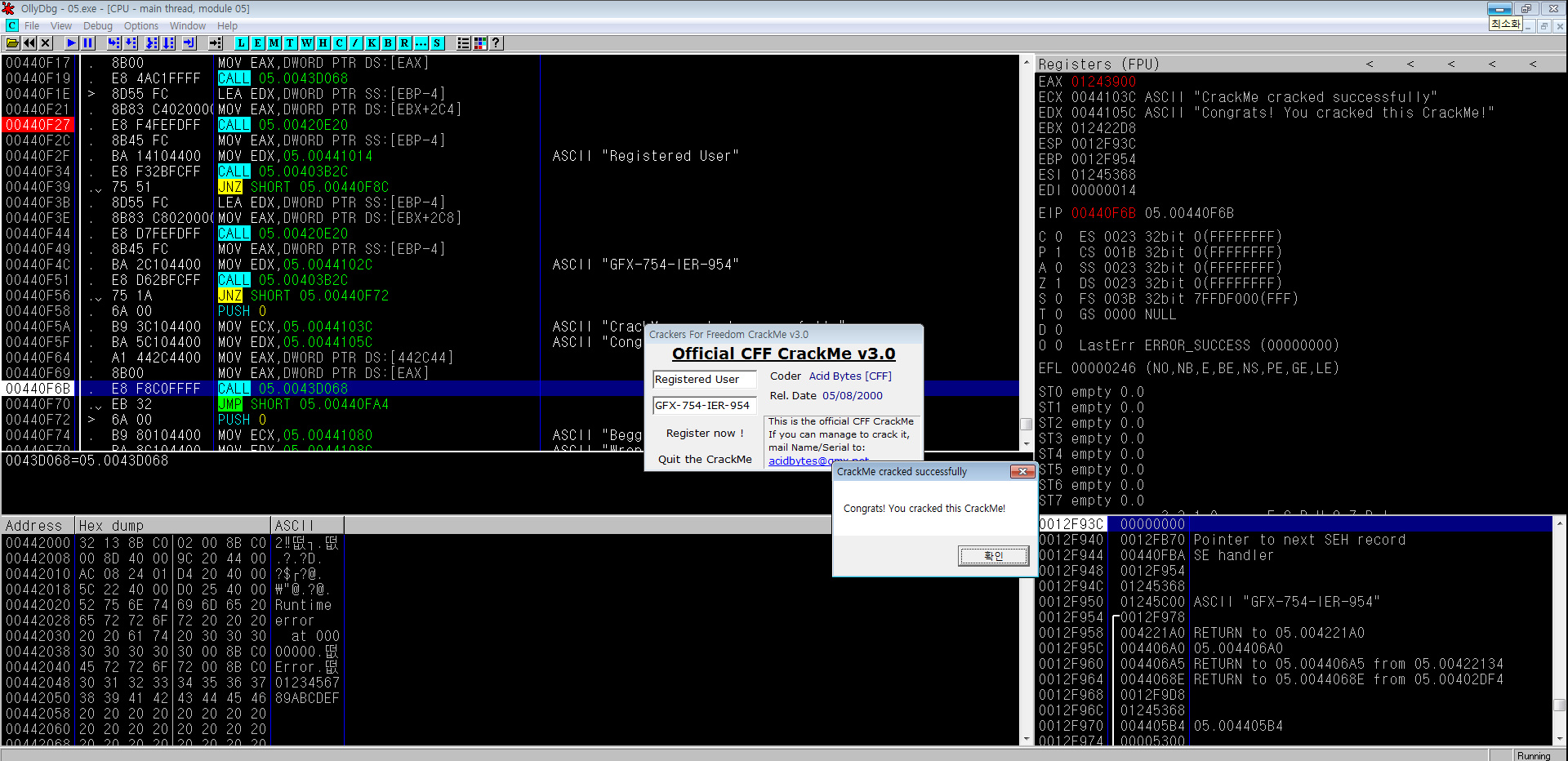
Task: Open the File menu
Action: tap(32, 26)
